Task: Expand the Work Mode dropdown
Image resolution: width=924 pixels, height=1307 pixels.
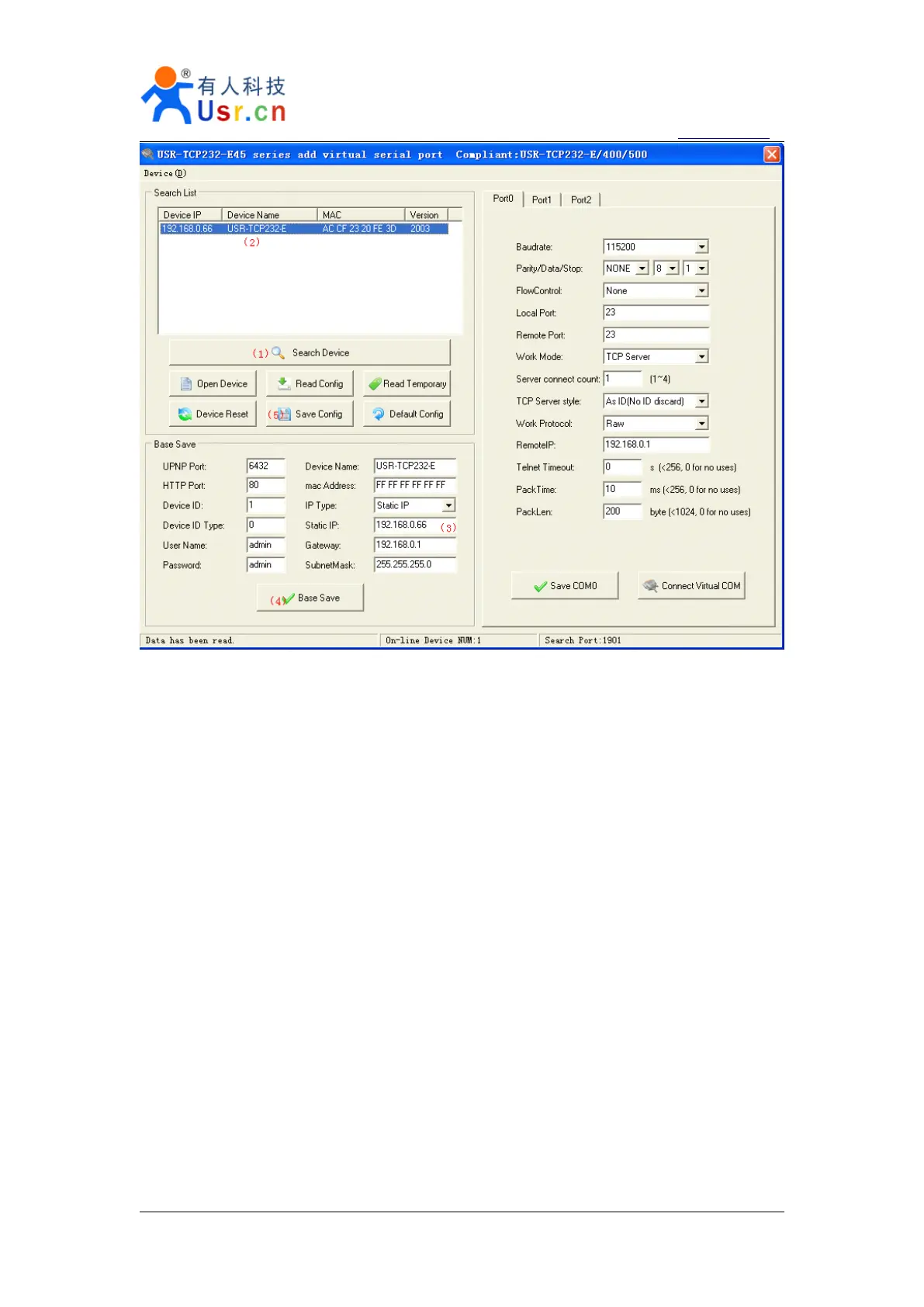Action: pyautogui.click(x=702, y=357)
